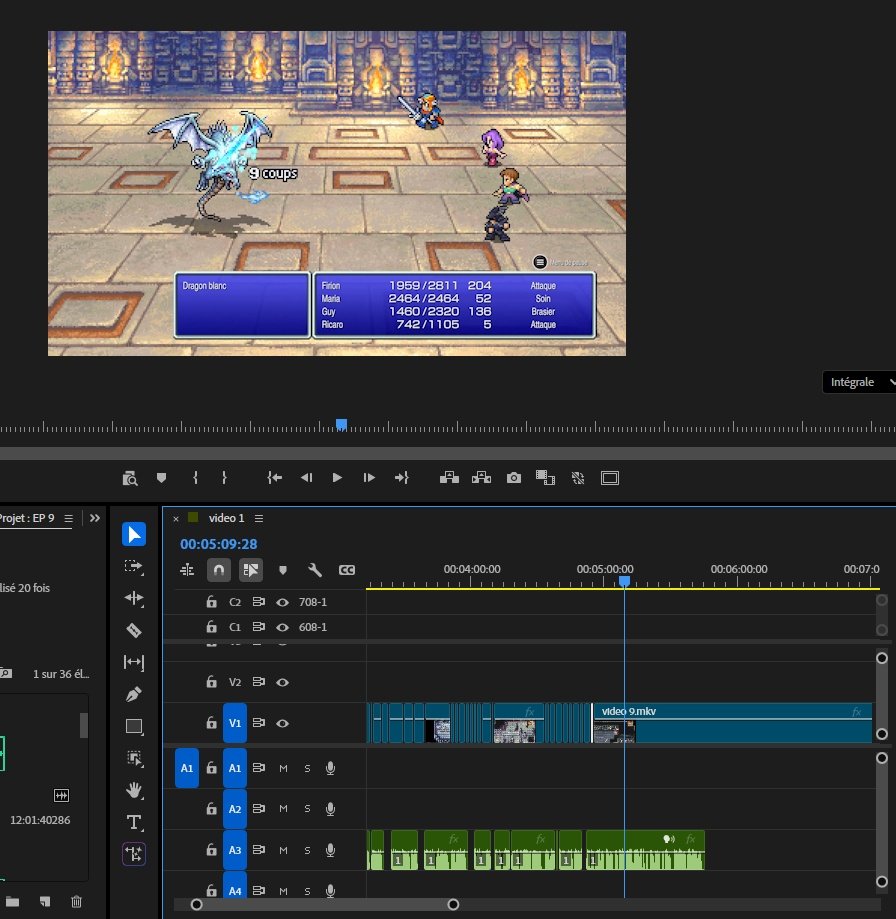Click the New Item icon

coord(45,901)
